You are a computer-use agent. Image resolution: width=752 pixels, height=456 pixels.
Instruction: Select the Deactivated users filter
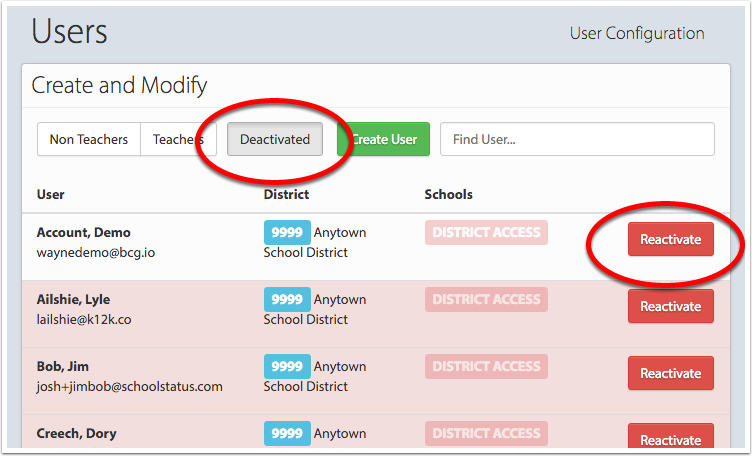[x=275, y=139]
